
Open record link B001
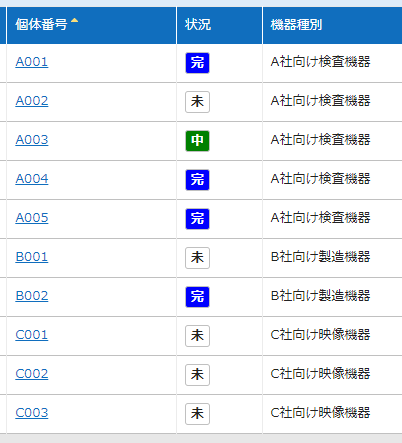tap(32, 257)
